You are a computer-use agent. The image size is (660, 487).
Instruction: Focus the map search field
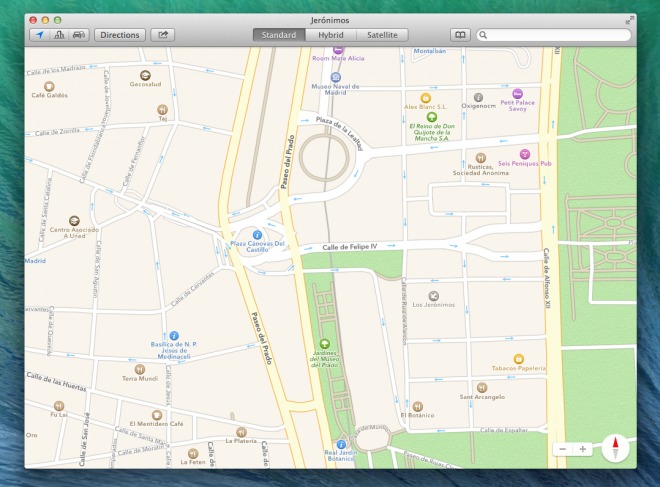click(554, 35)
